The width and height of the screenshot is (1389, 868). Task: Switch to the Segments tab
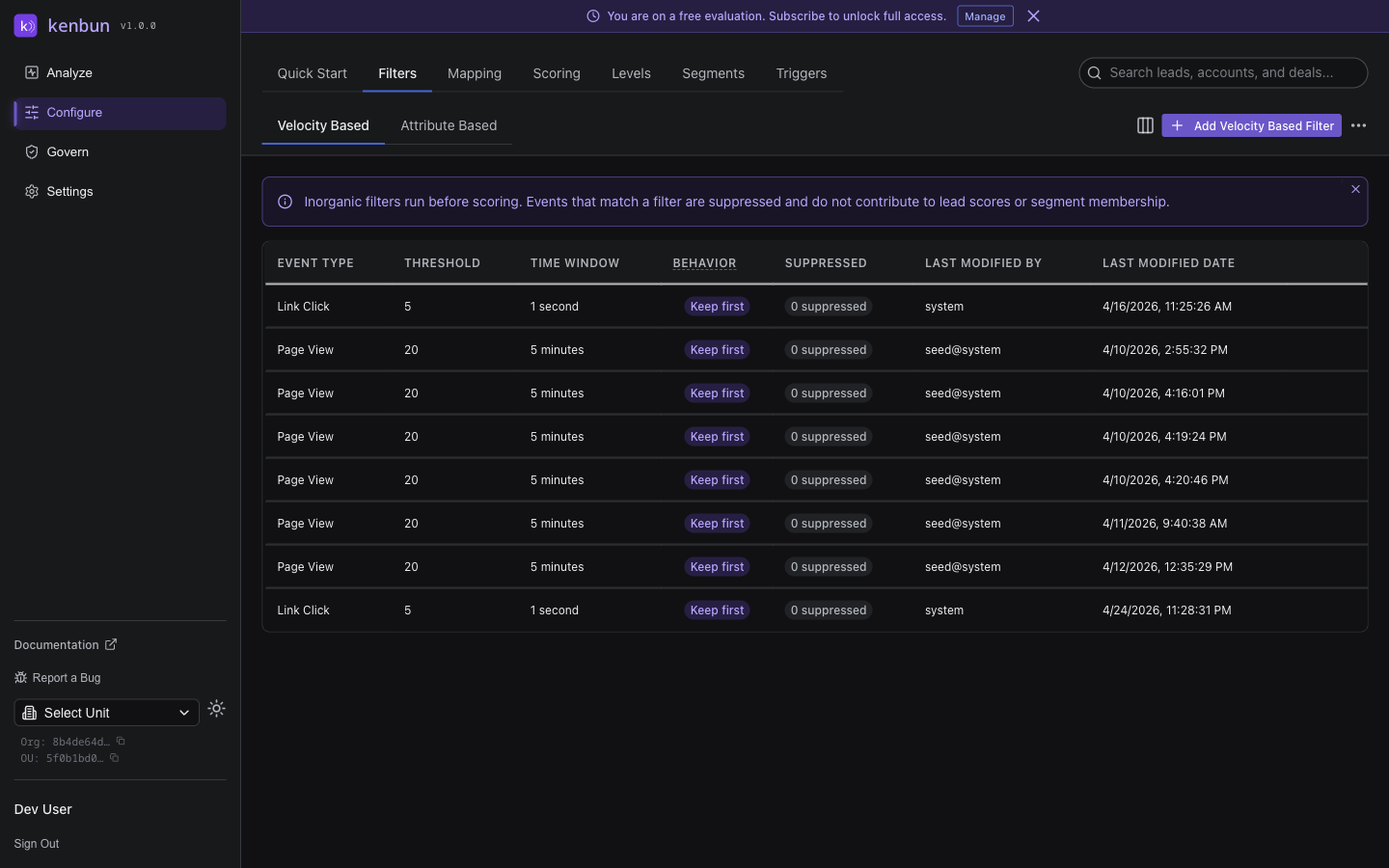tap(713, 73)
